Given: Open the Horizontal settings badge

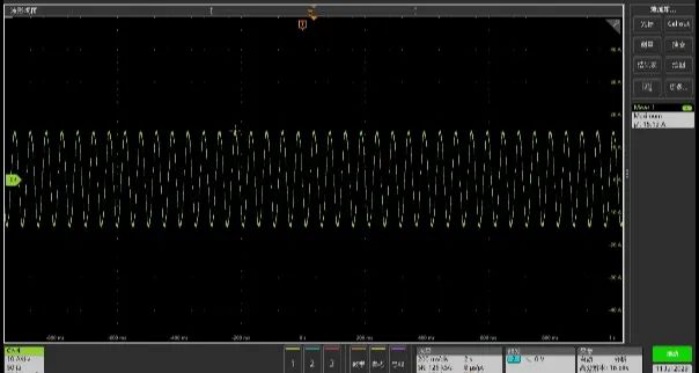Looking at the screenshot, I should 459,360.
